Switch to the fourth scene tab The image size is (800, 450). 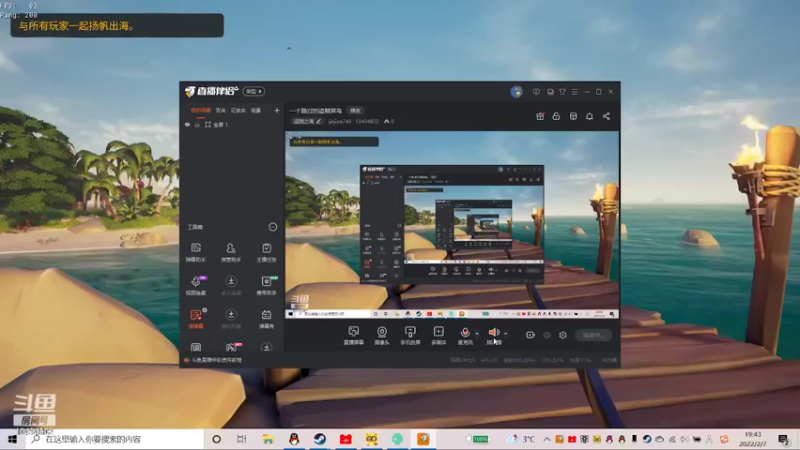point(256,110)
